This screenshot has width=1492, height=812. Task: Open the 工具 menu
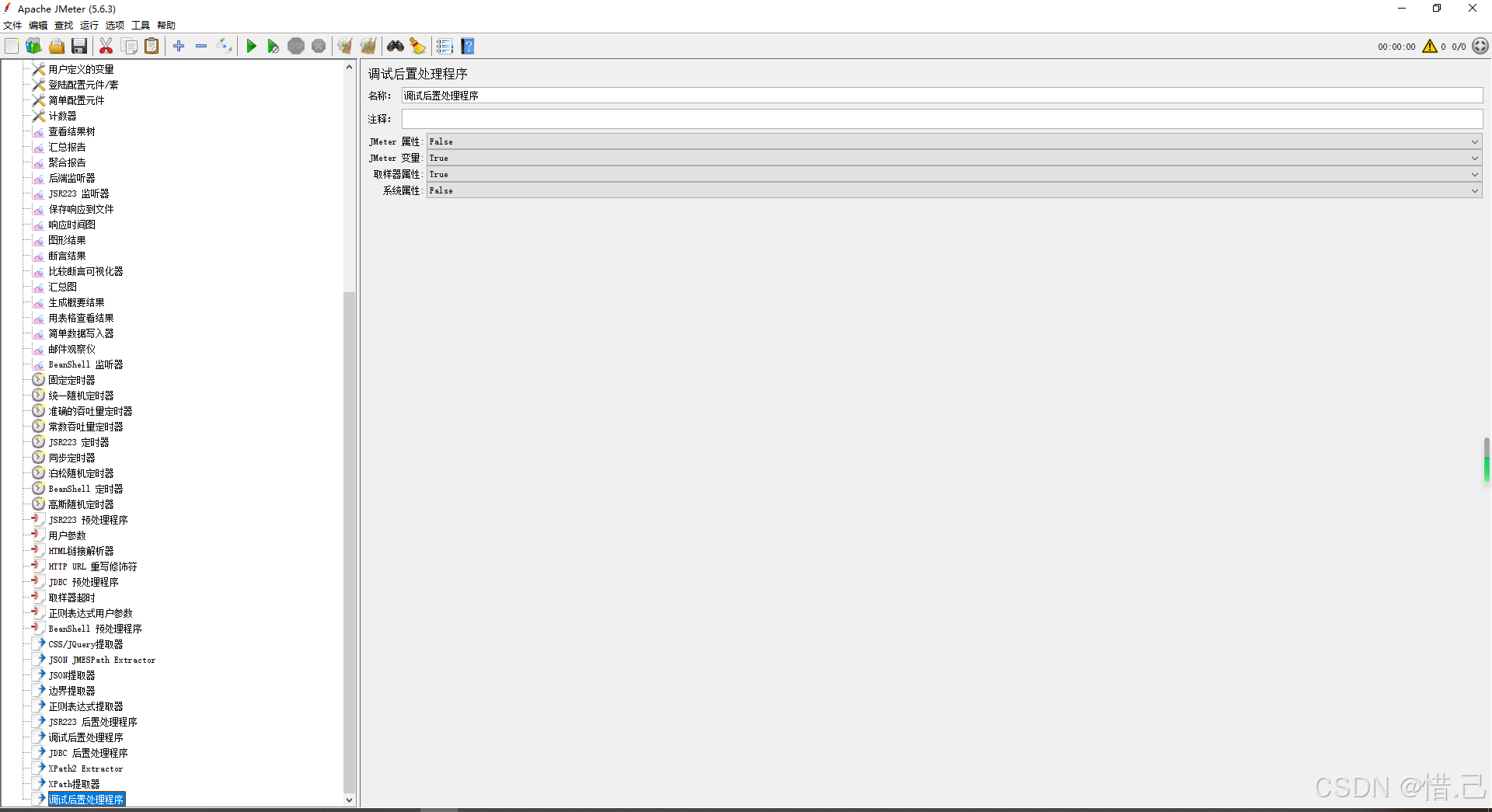[141, 26]
